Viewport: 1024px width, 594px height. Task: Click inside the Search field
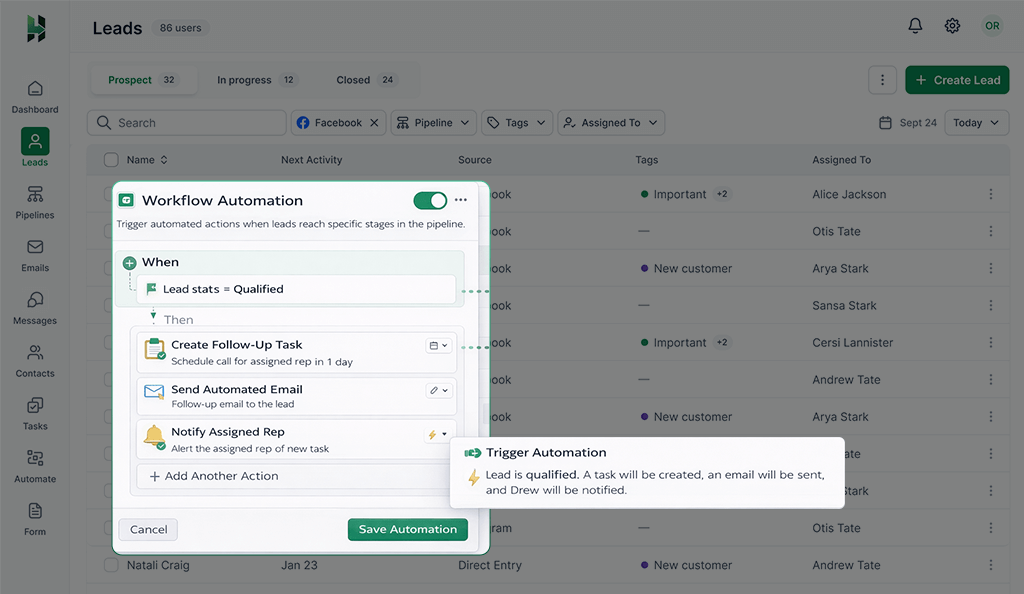click(x=186, y=122)
